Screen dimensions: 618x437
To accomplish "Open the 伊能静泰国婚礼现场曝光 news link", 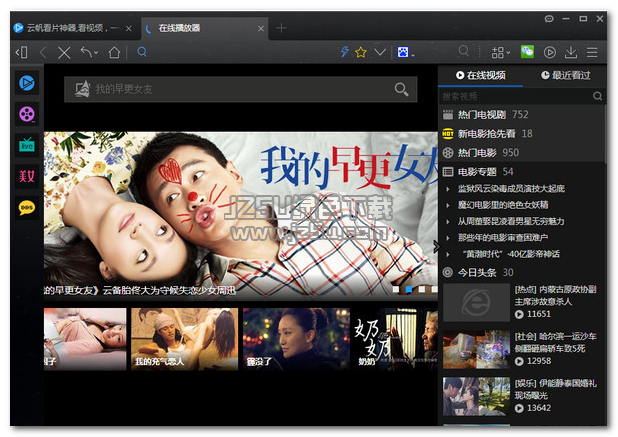I will pos(555,389).
